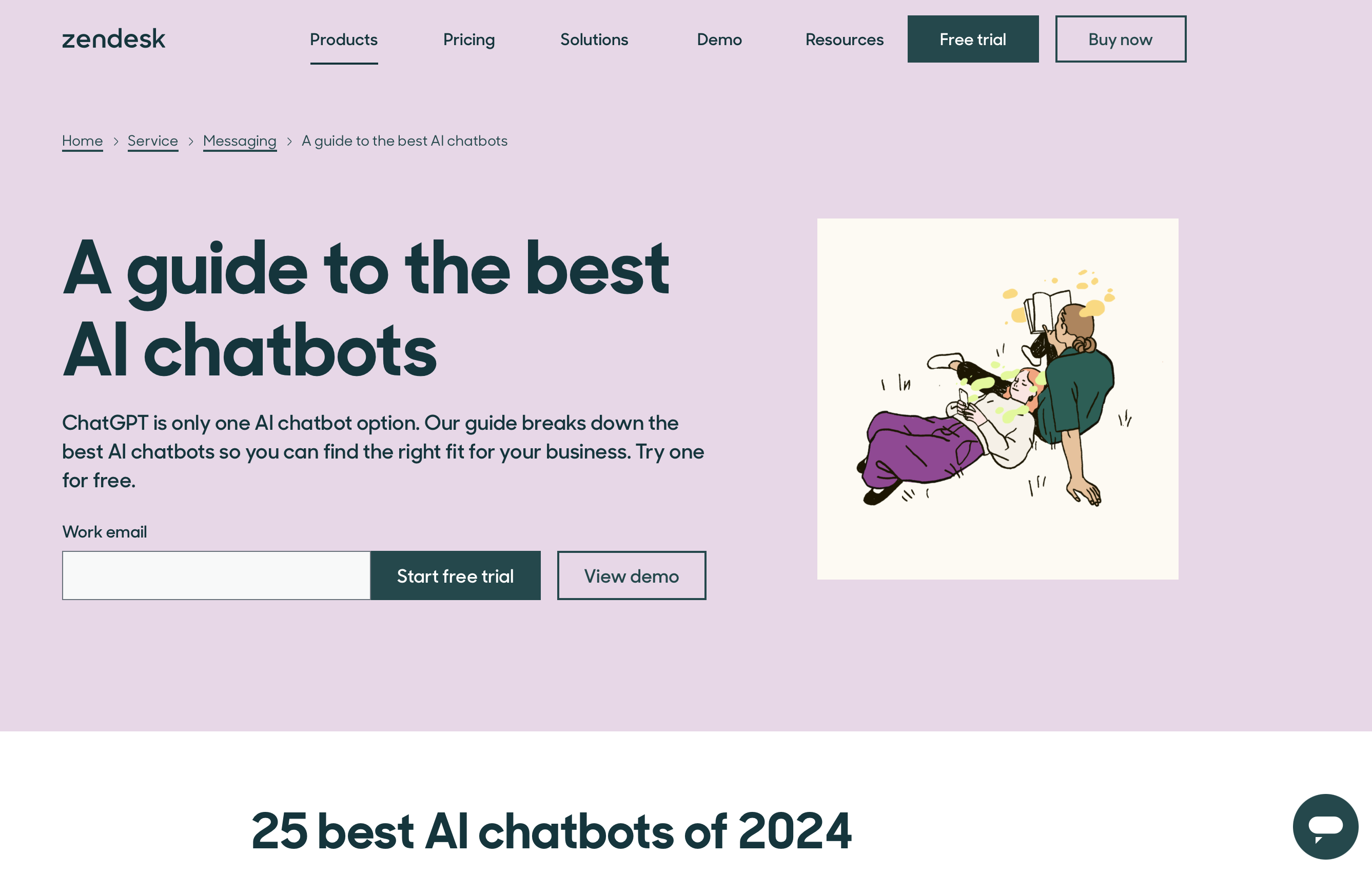The width and height of the screenshot is (1372, 875).
Task: Click the Free trial button
Action: (973, 39)
